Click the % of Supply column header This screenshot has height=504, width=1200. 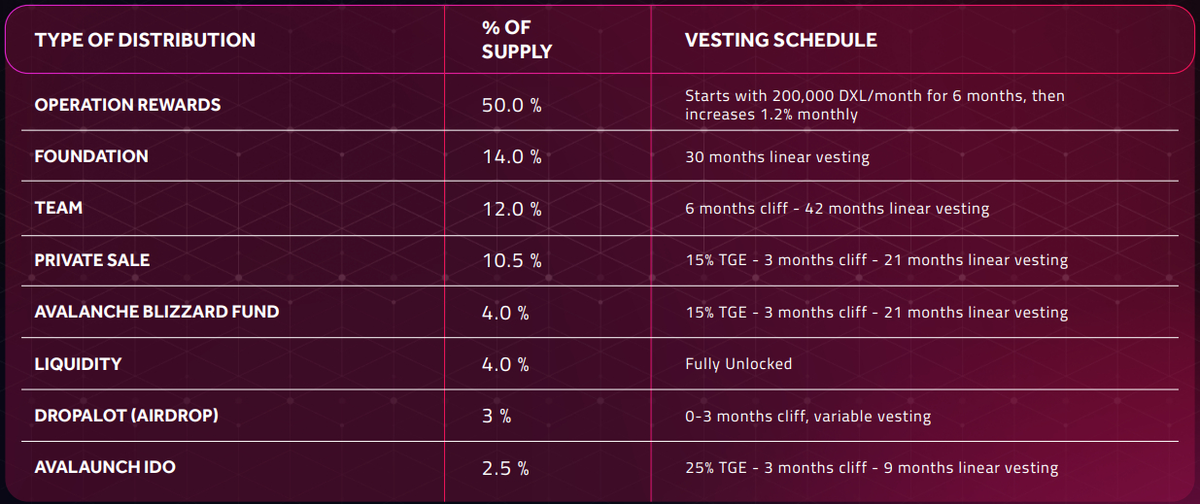coord(516,41)
